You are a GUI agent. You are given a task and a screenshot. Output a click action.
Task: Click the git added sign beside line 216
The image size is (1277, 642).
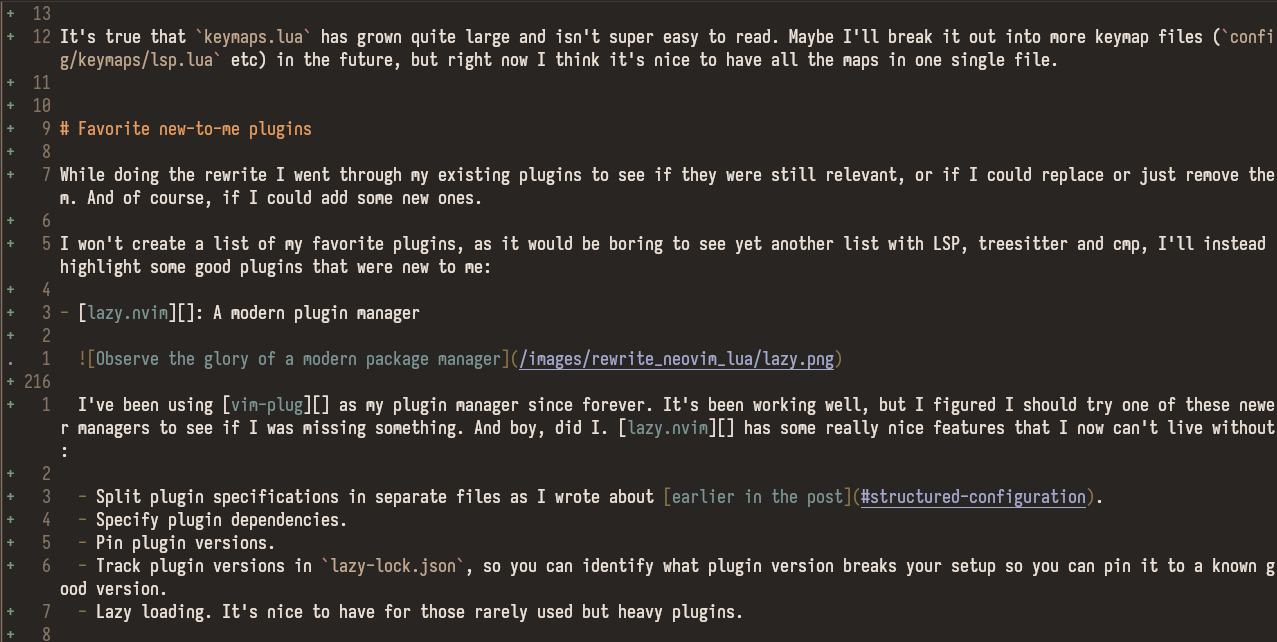[x=10, y=382]
